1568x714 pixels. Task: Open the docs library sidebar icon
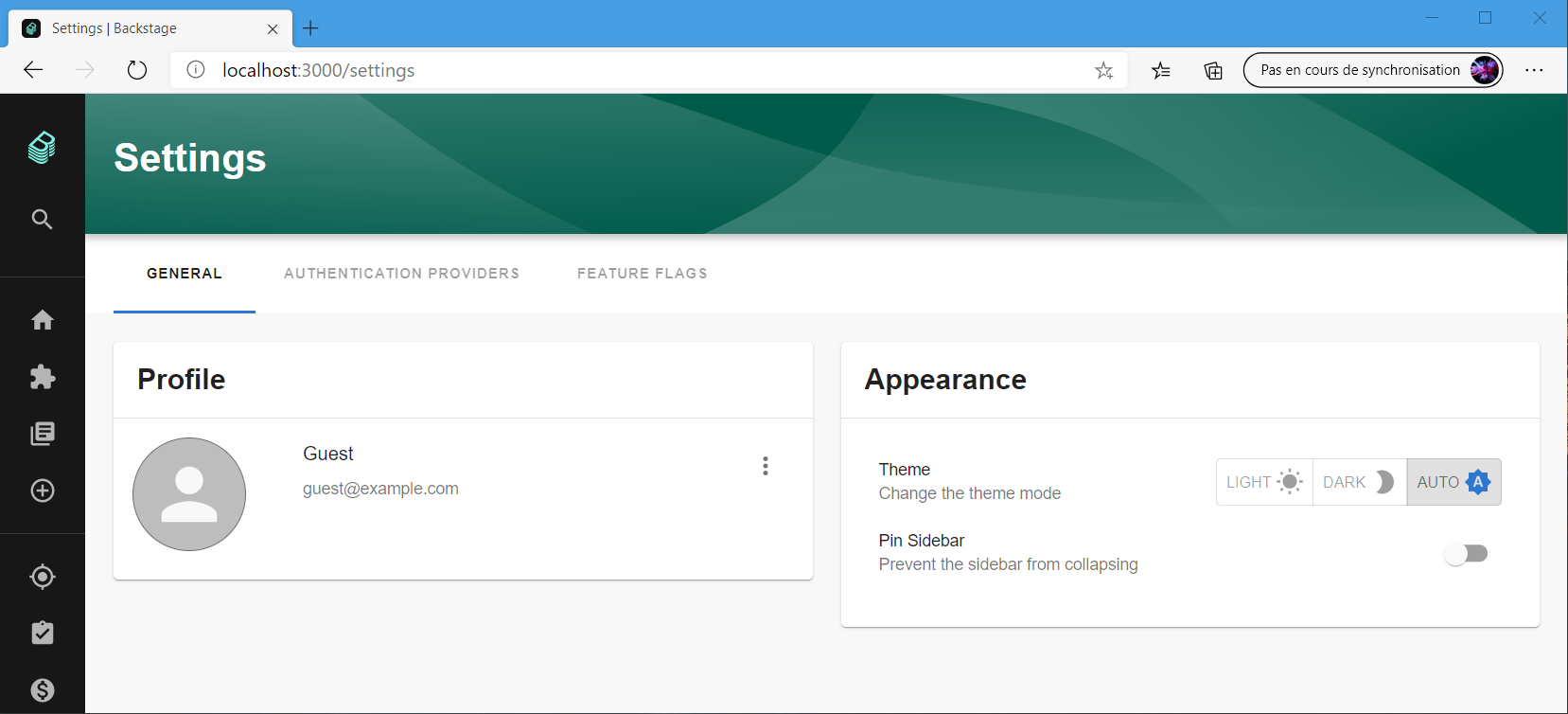tap(43, 434)
